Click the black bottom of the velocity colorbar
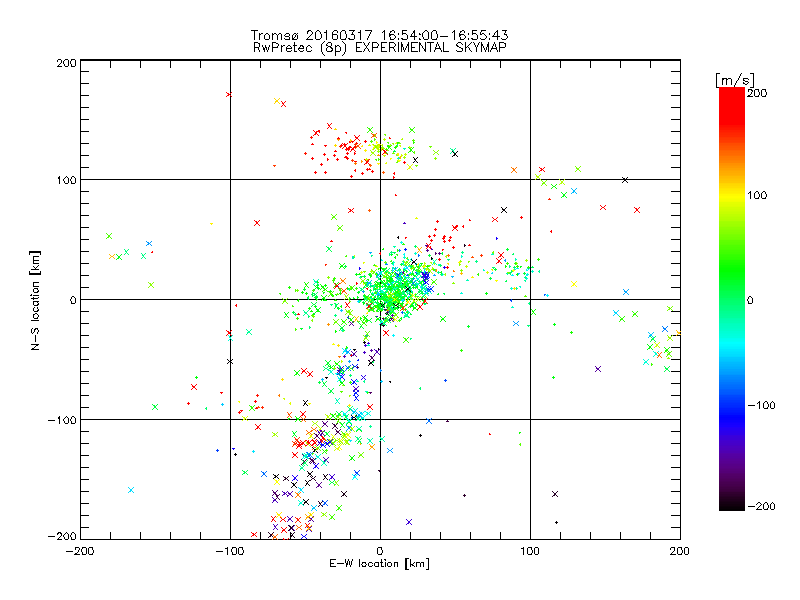Screen dimensions: 800x600 (732, 503)
